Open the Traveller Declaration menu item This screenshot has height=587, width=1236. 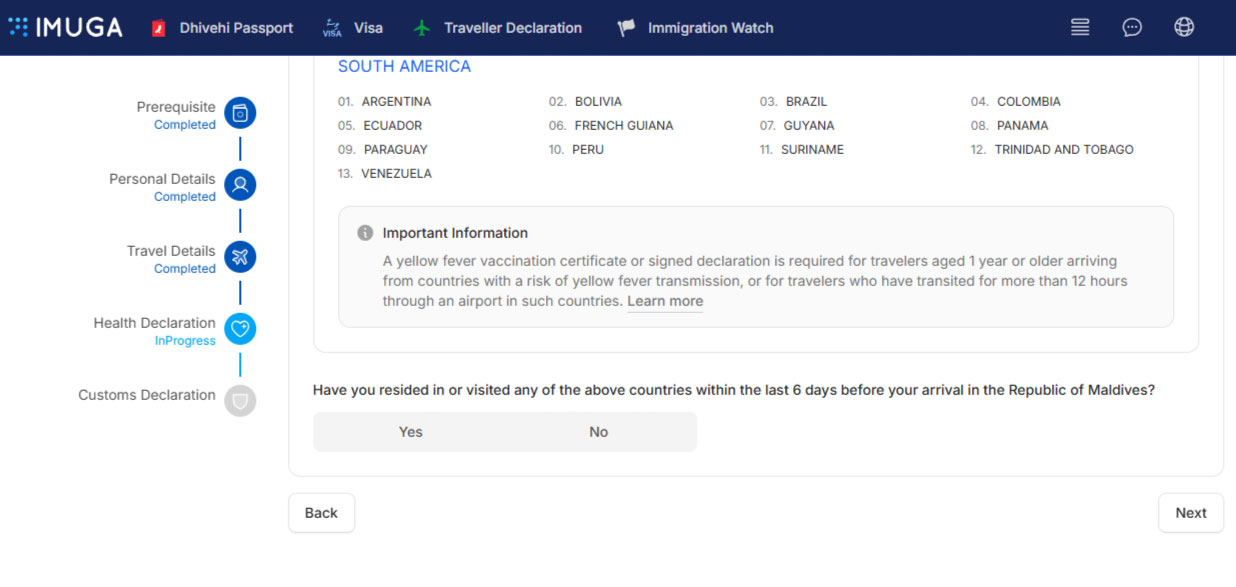[497, 28]
